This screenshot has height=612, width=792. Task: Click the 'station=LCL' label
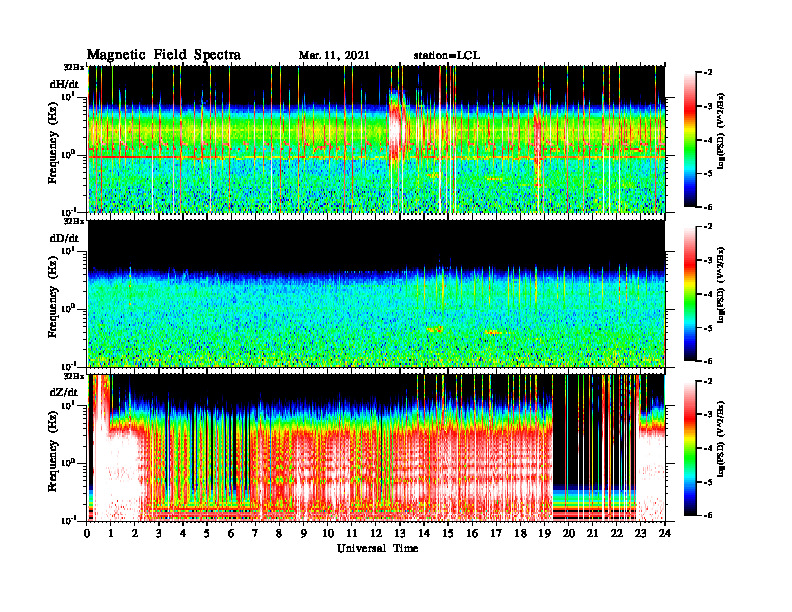pos(447,55)
